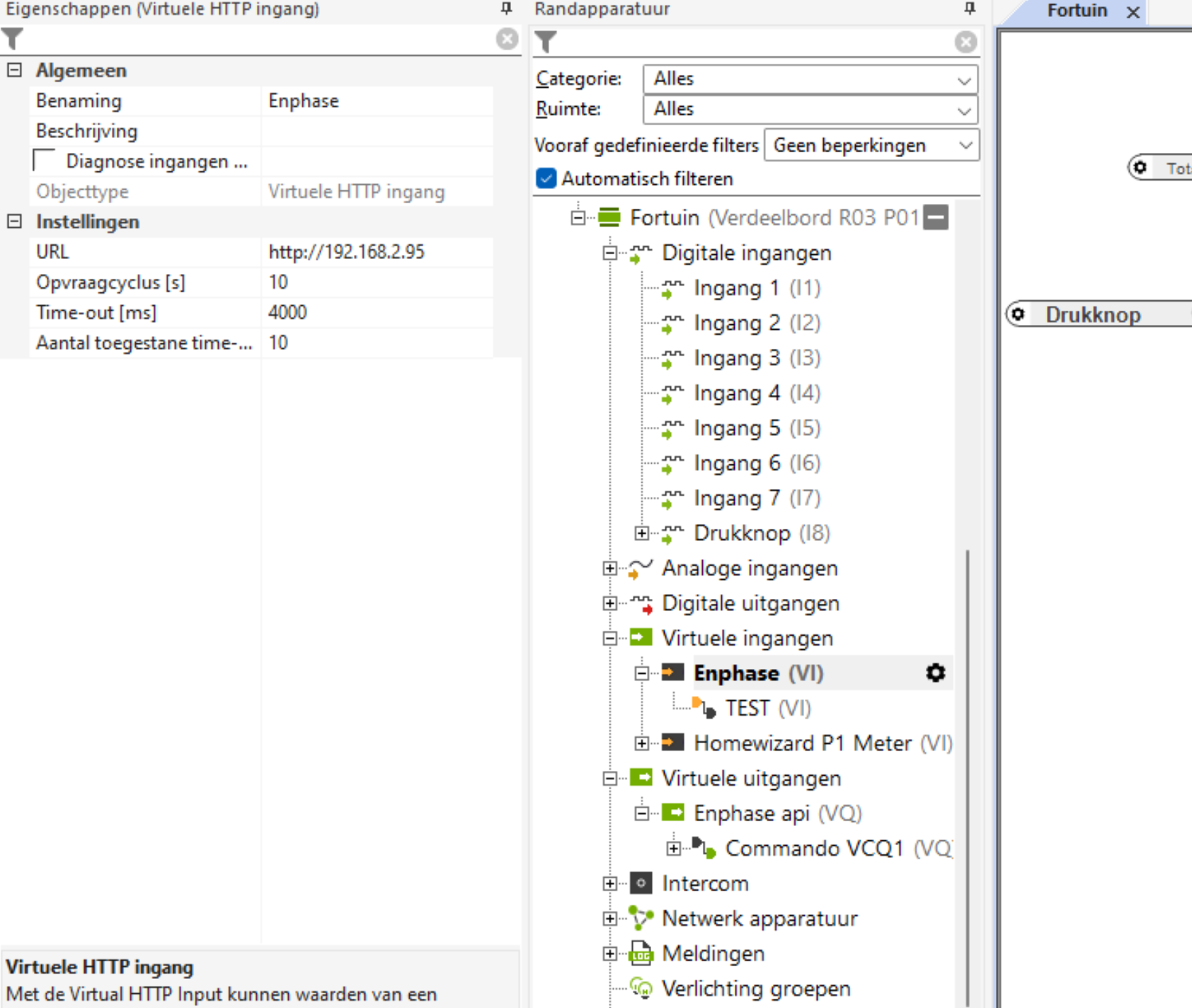Open the Vooraf gedefinieerde filters dropdown
Viewport: 1192px width, 1008px height.
click(871, 145)
